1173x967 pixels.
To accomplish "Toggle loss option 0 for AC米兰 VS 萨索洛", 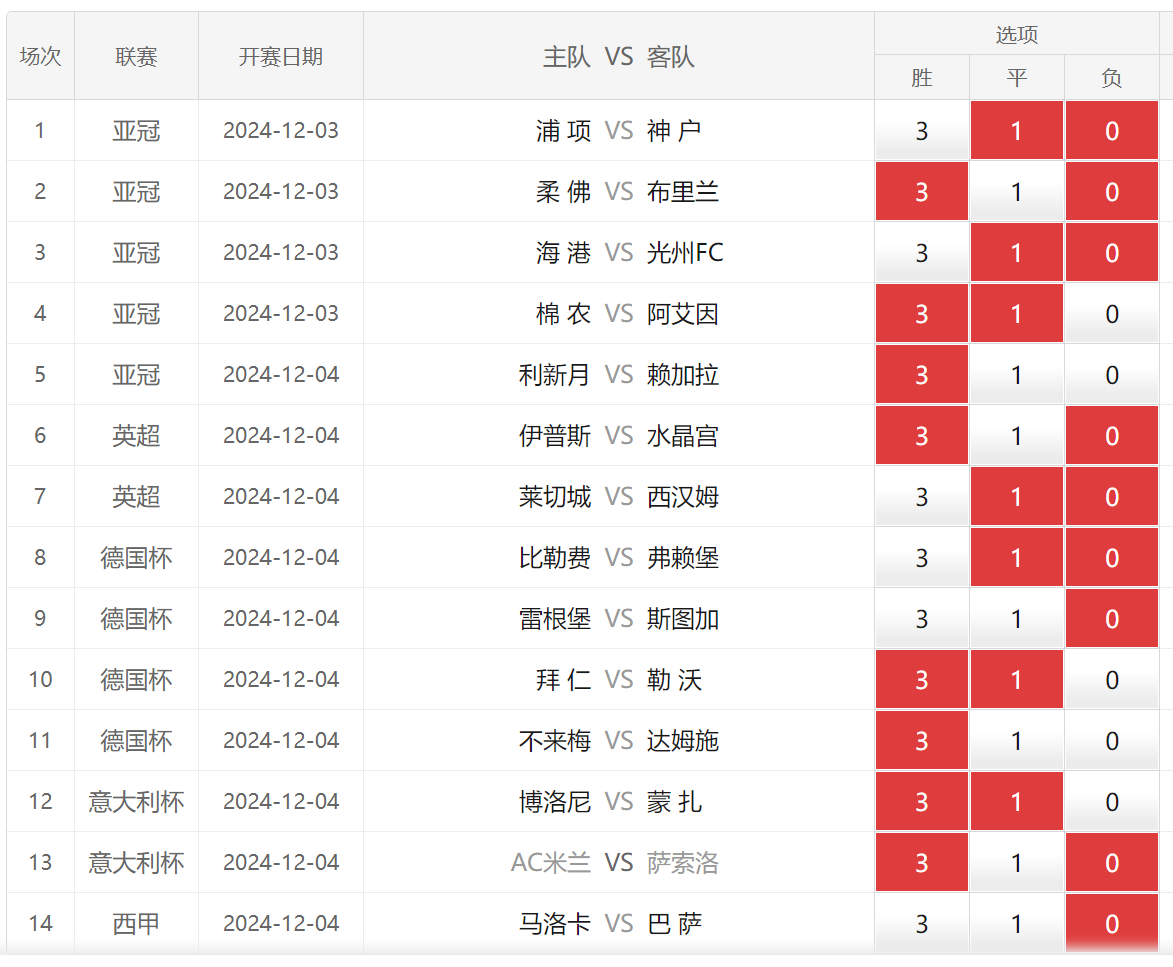I will tap(1112, 862).
